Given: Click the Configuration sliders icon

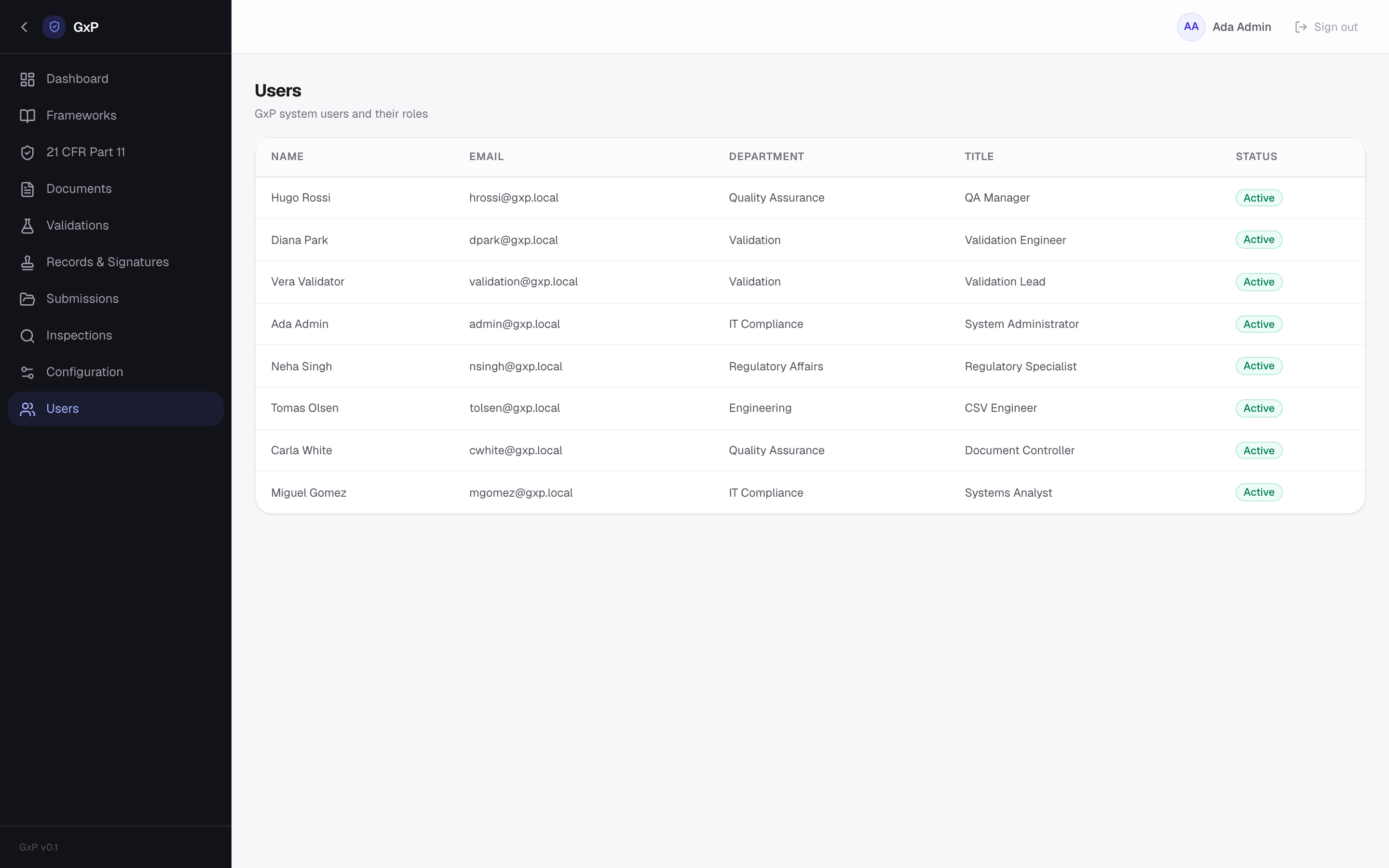Looking at the screenshot, I should click(27, 373).
